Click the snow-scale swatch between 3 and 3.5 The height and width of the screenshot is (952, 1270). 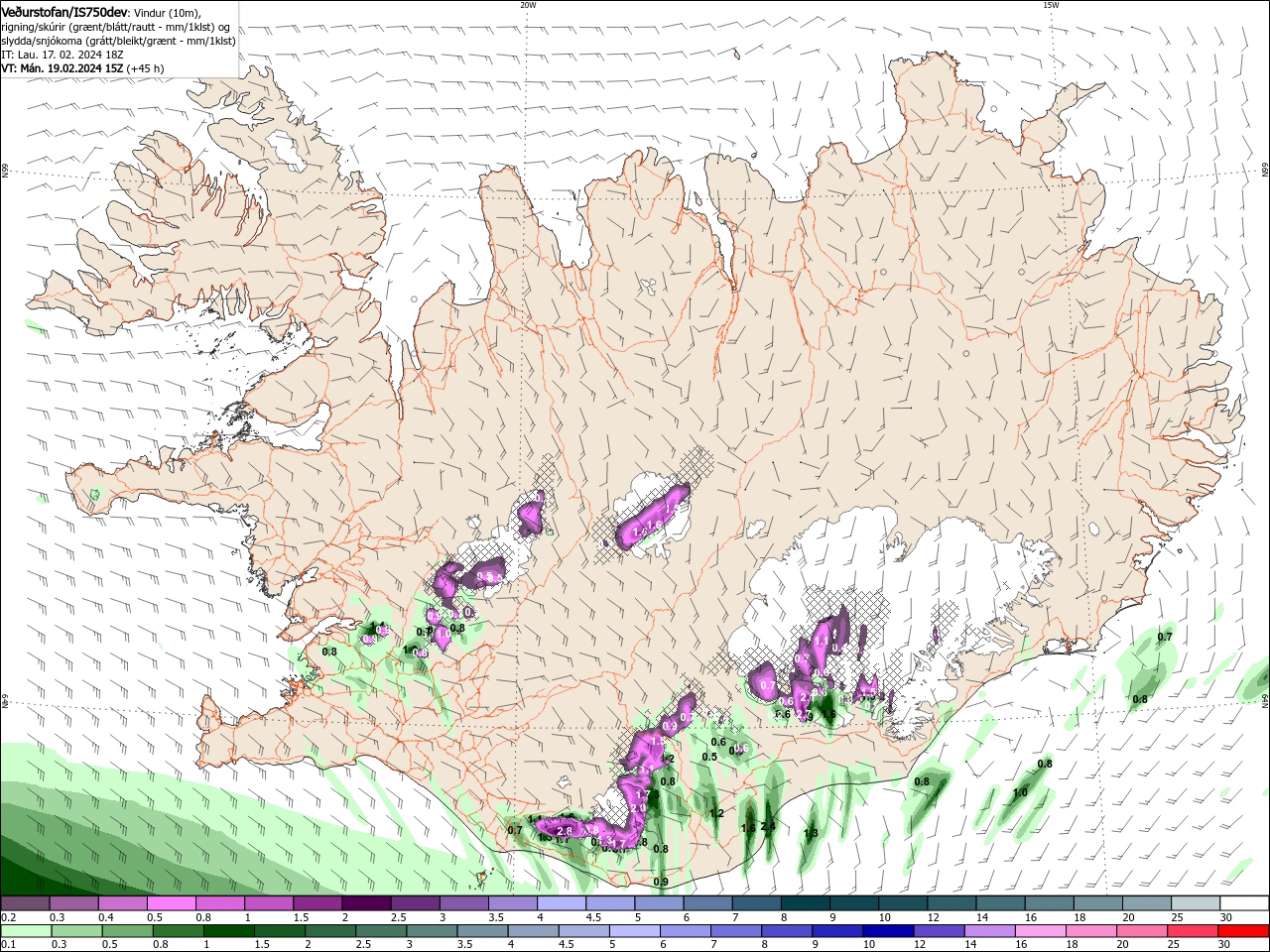464,903
